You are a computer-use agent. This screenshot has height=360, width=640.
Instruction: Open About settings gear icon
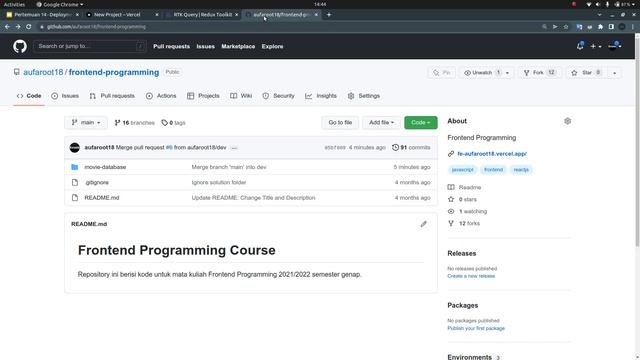tap(567, 121)
